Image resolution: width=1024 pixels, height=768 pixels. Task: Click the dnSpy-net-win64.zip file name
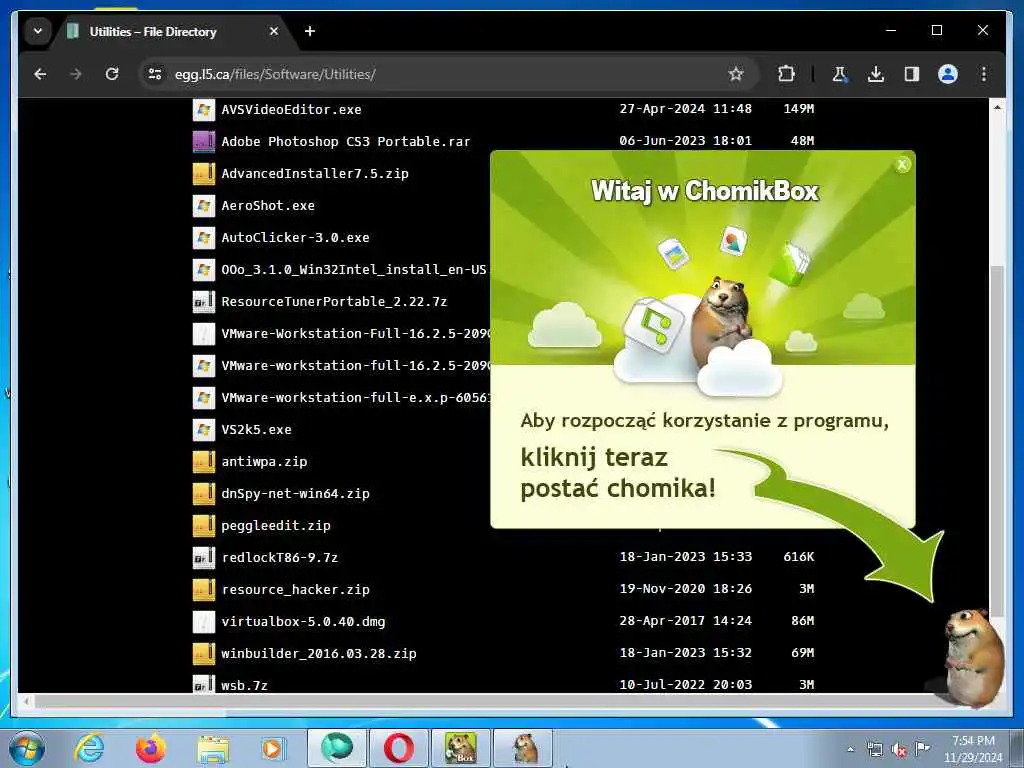pyautogui.click(x=295, y=494)
